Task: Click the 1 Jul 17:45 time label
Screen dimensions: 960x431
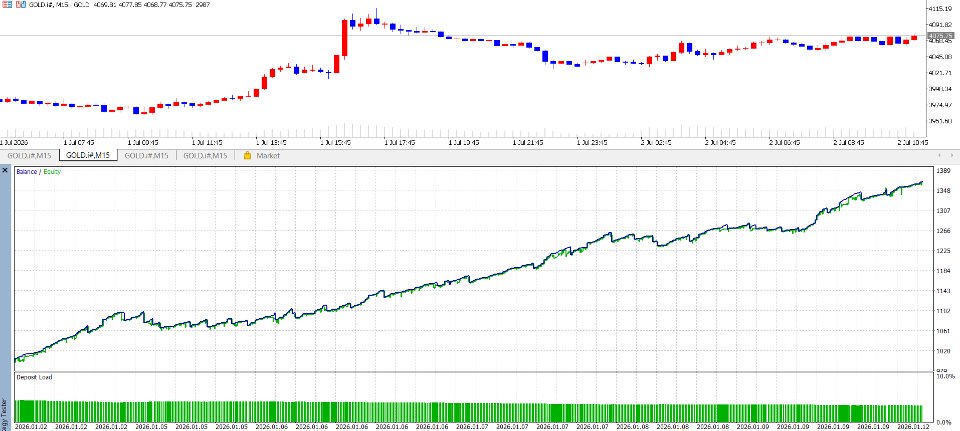Action: click(400, 142)
